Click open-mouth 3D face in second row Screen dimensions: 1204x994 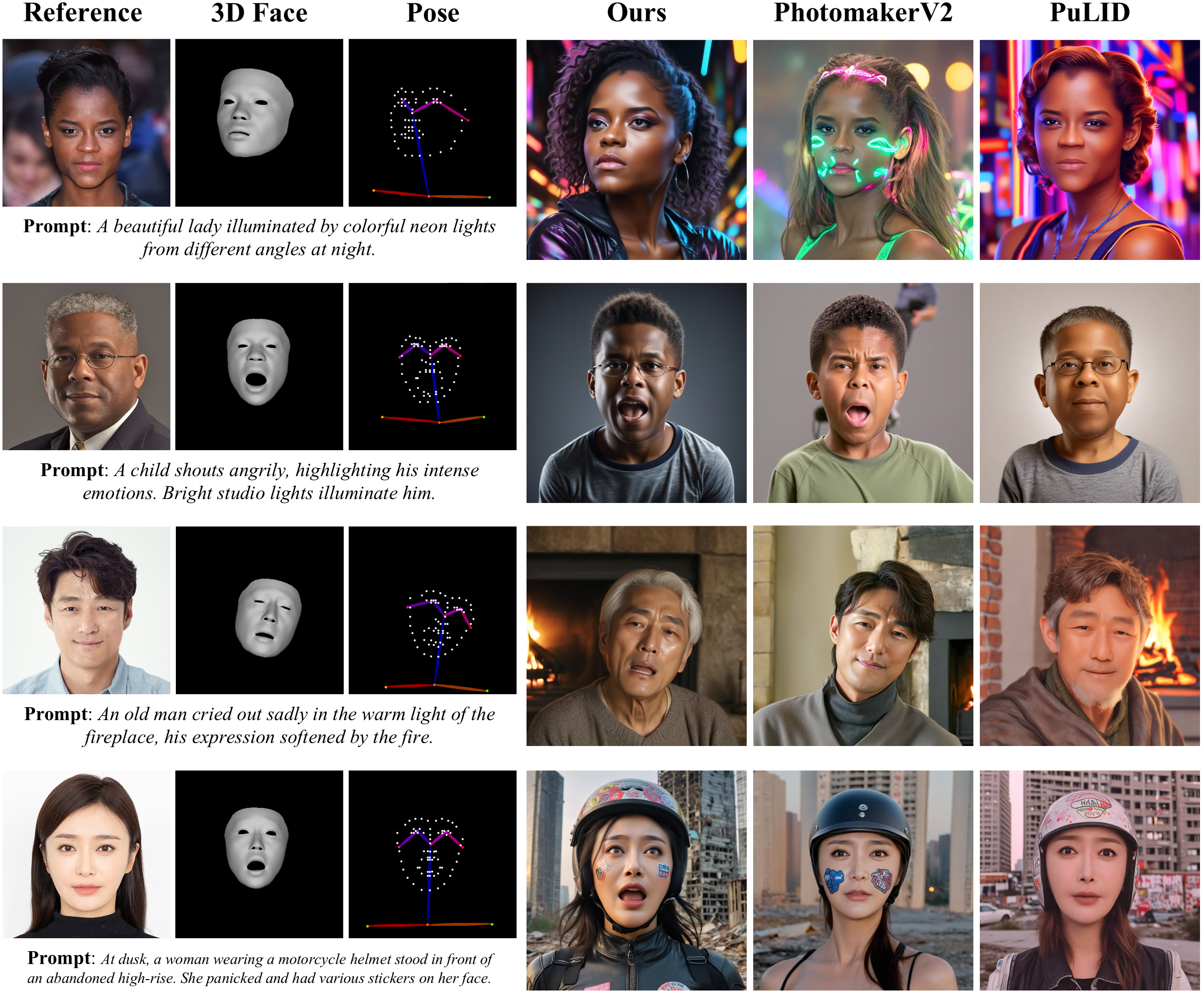pos(259,367)
